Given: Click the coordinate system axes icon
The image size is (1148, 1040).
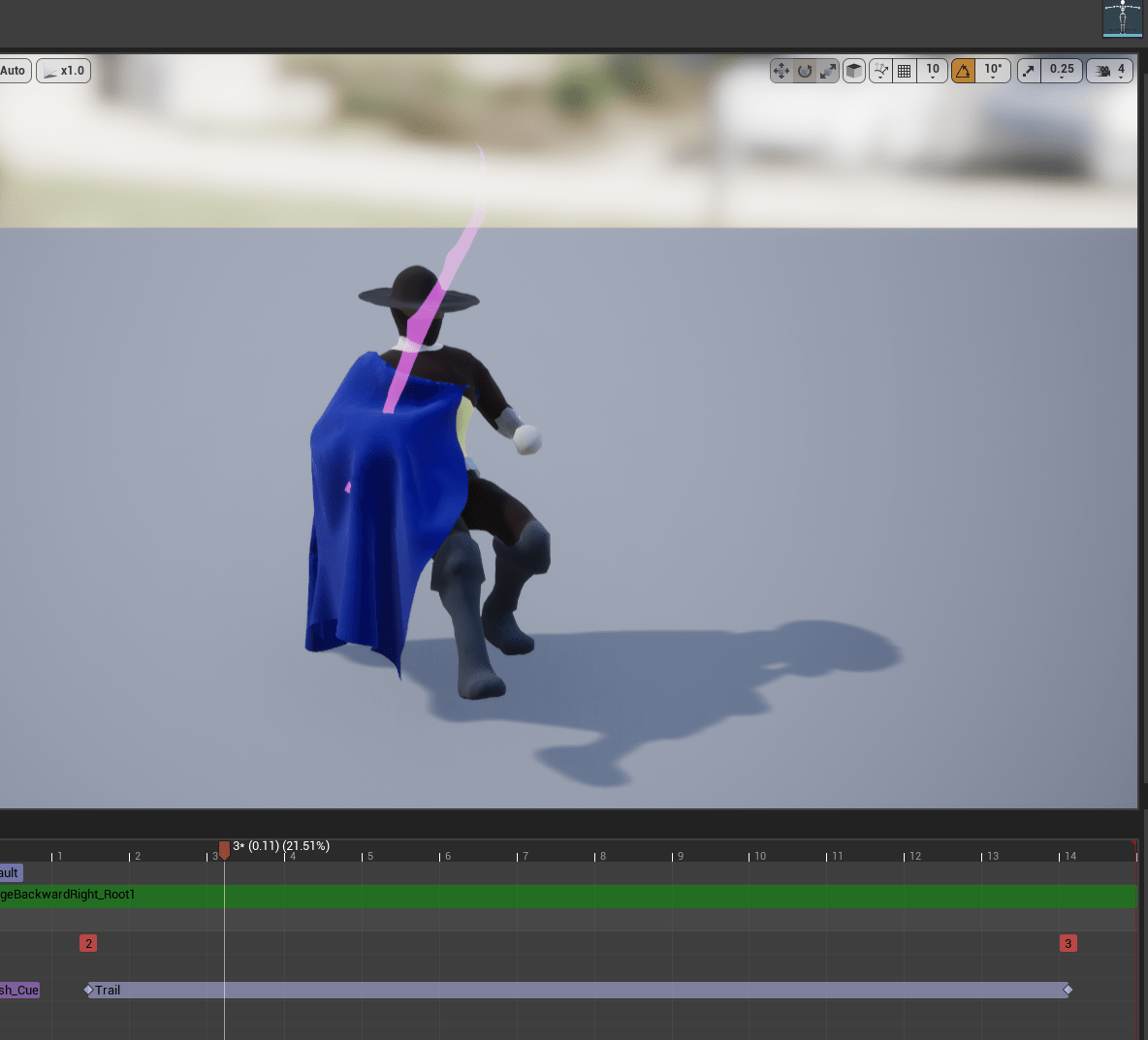Looking at the screenshot, I should [881, 71].
